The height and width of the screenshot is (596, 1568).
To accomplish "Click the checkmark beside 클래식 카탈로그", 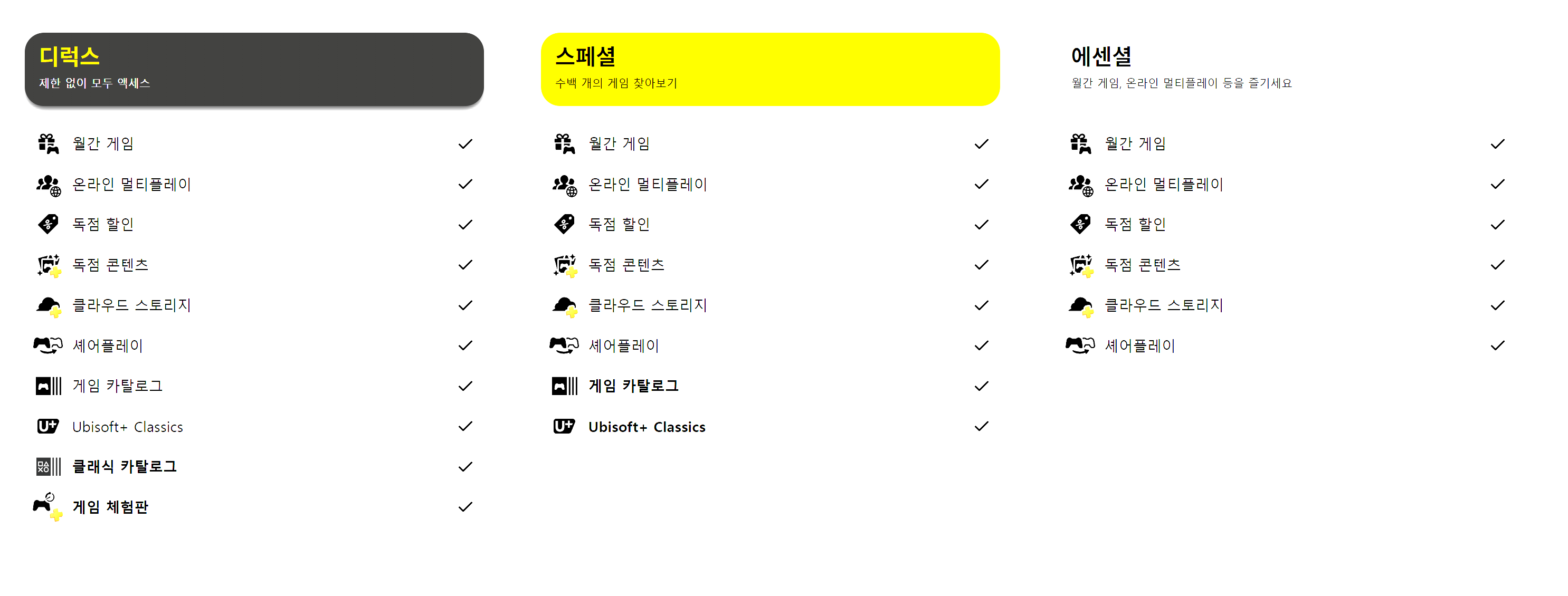I will [x=465, y=467].
